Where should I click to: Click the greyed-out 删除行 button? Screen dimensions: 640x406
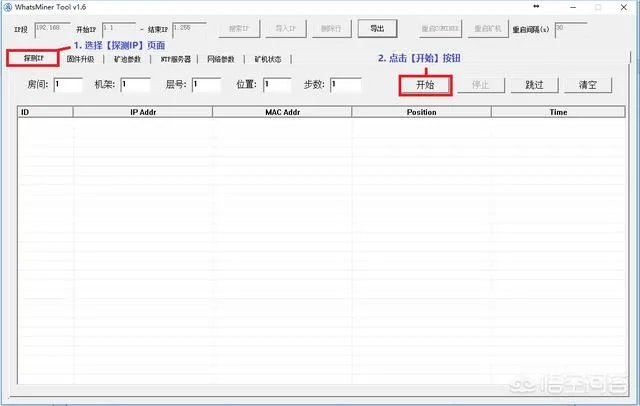[x=331, y=29]
